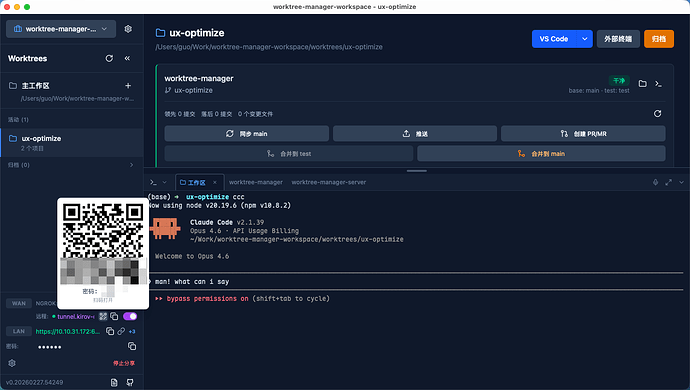Select the WAN tab

[x=18, y=303]
